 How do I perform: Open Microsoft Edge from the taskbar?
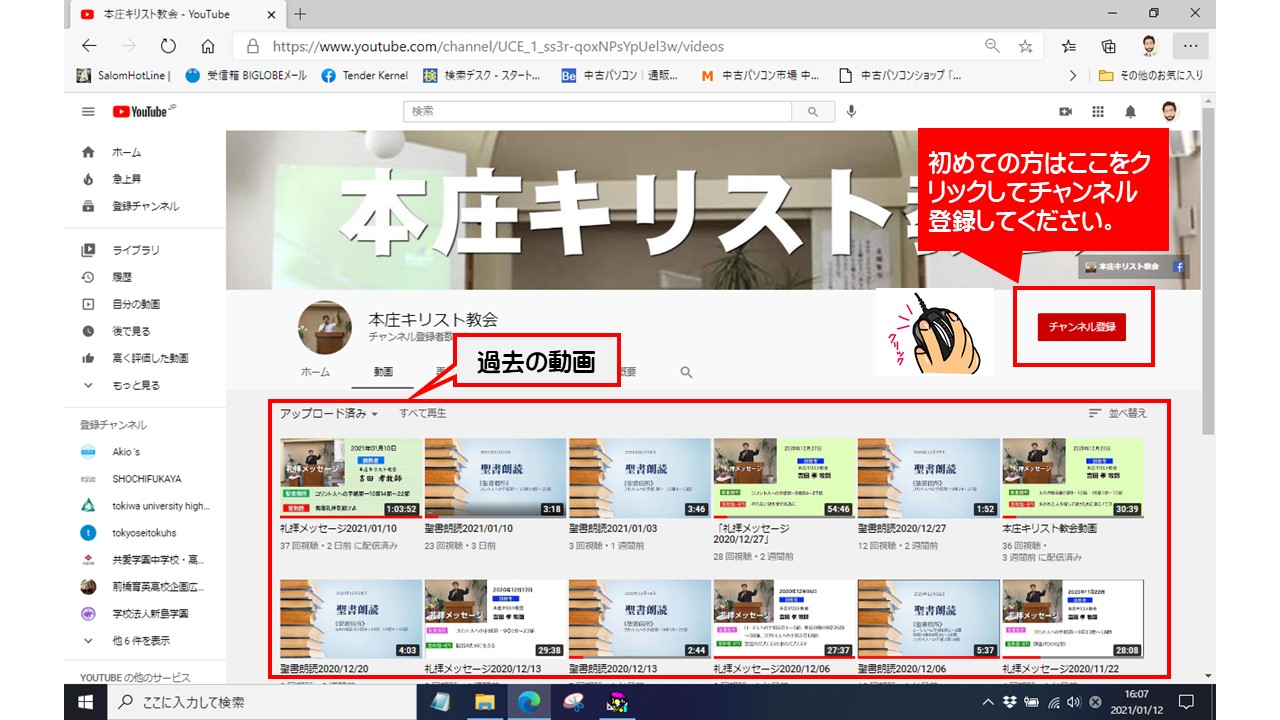coord(528,701)
